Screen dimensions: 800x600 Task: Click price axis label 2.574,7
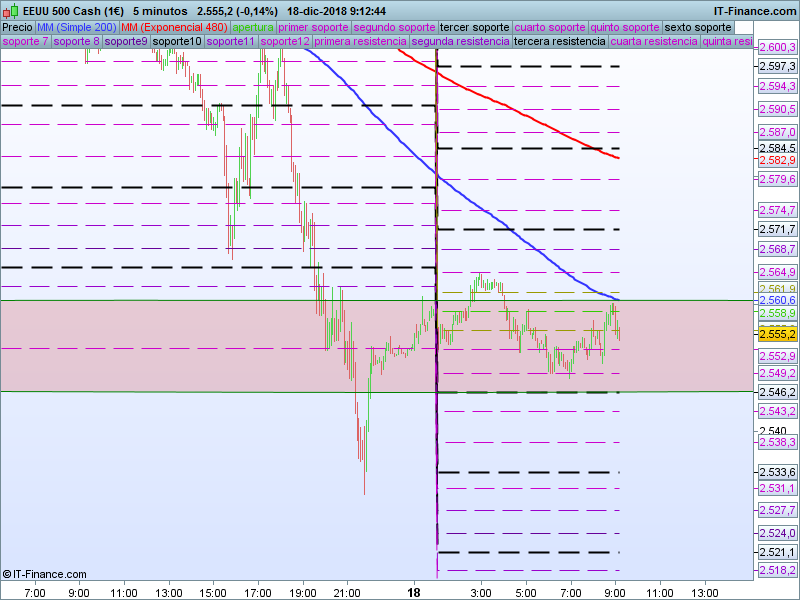777,210
